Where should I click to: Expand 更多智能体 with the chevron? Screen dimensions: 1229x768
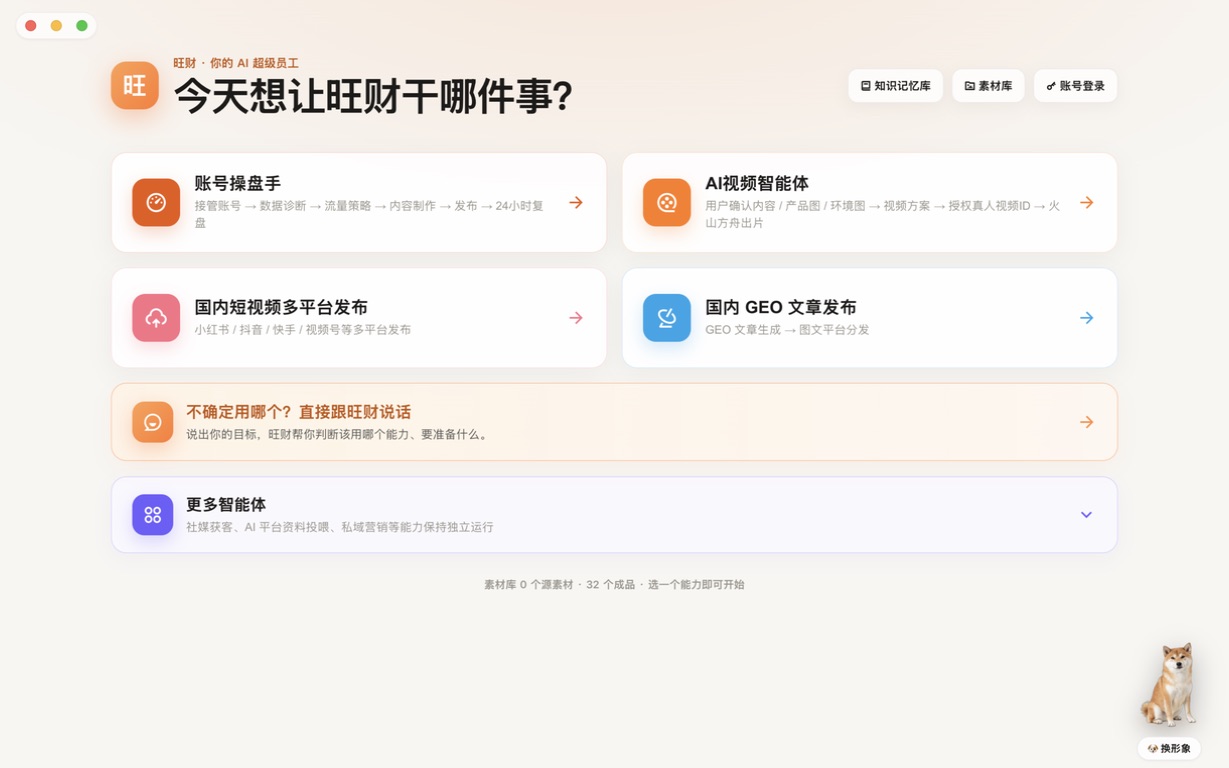1086,515
